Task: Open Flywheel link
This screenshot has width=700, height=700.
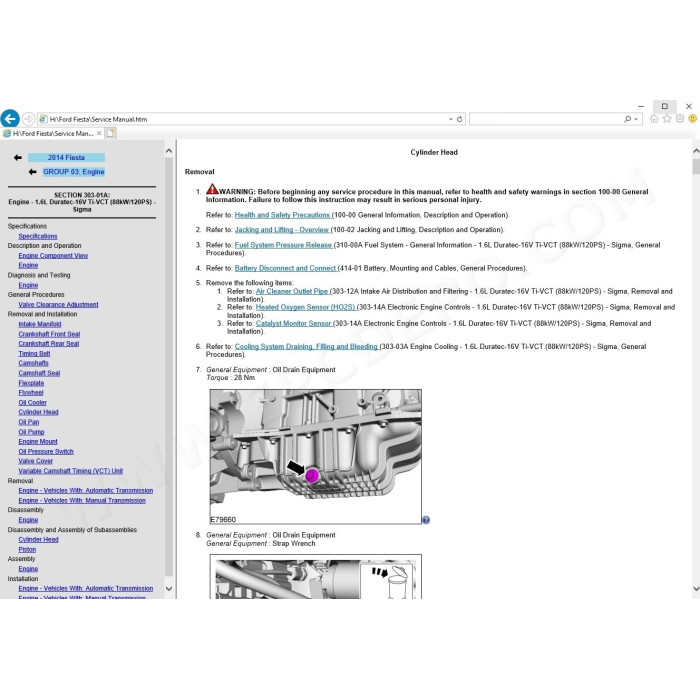Action: [x=31, y=393]
